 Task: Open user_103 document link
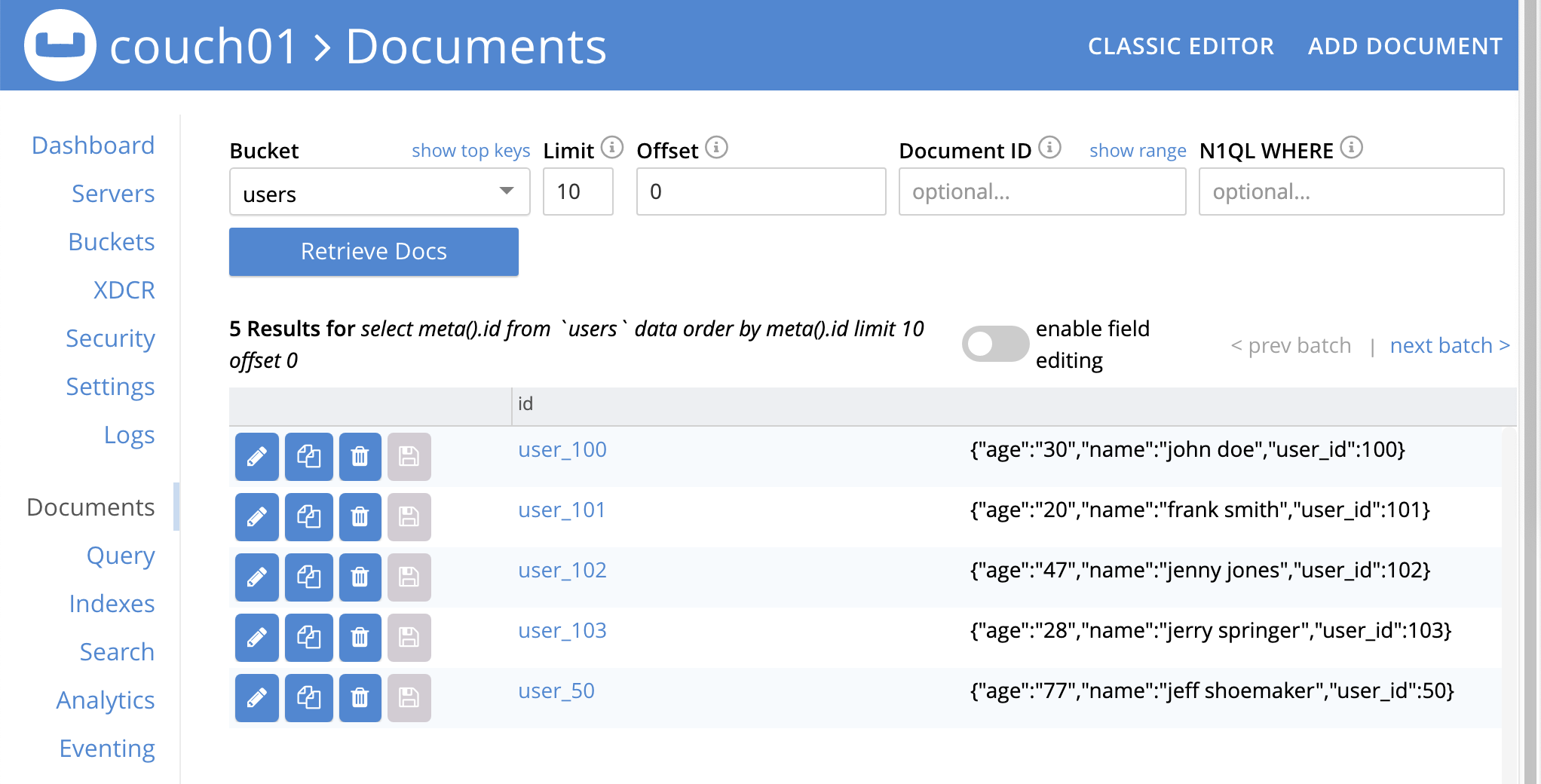pos(562,630)
